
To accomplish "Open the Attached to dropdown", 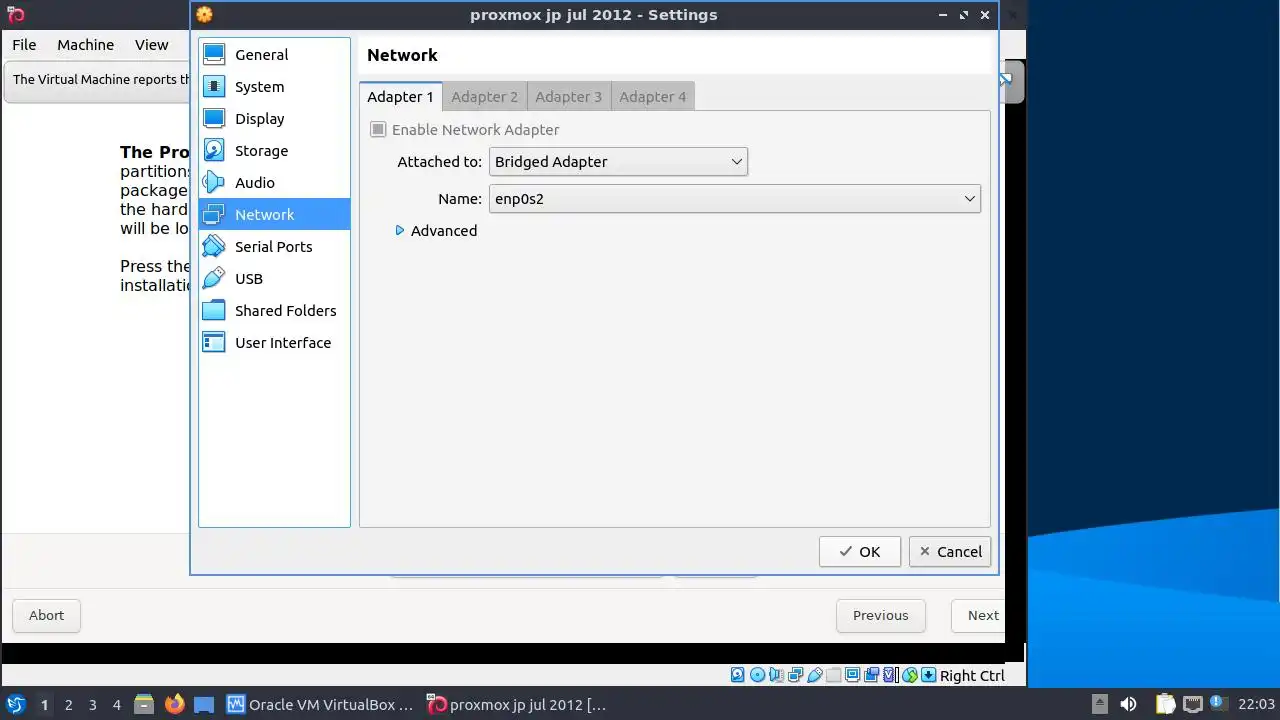I will click(x=618, y=162).
